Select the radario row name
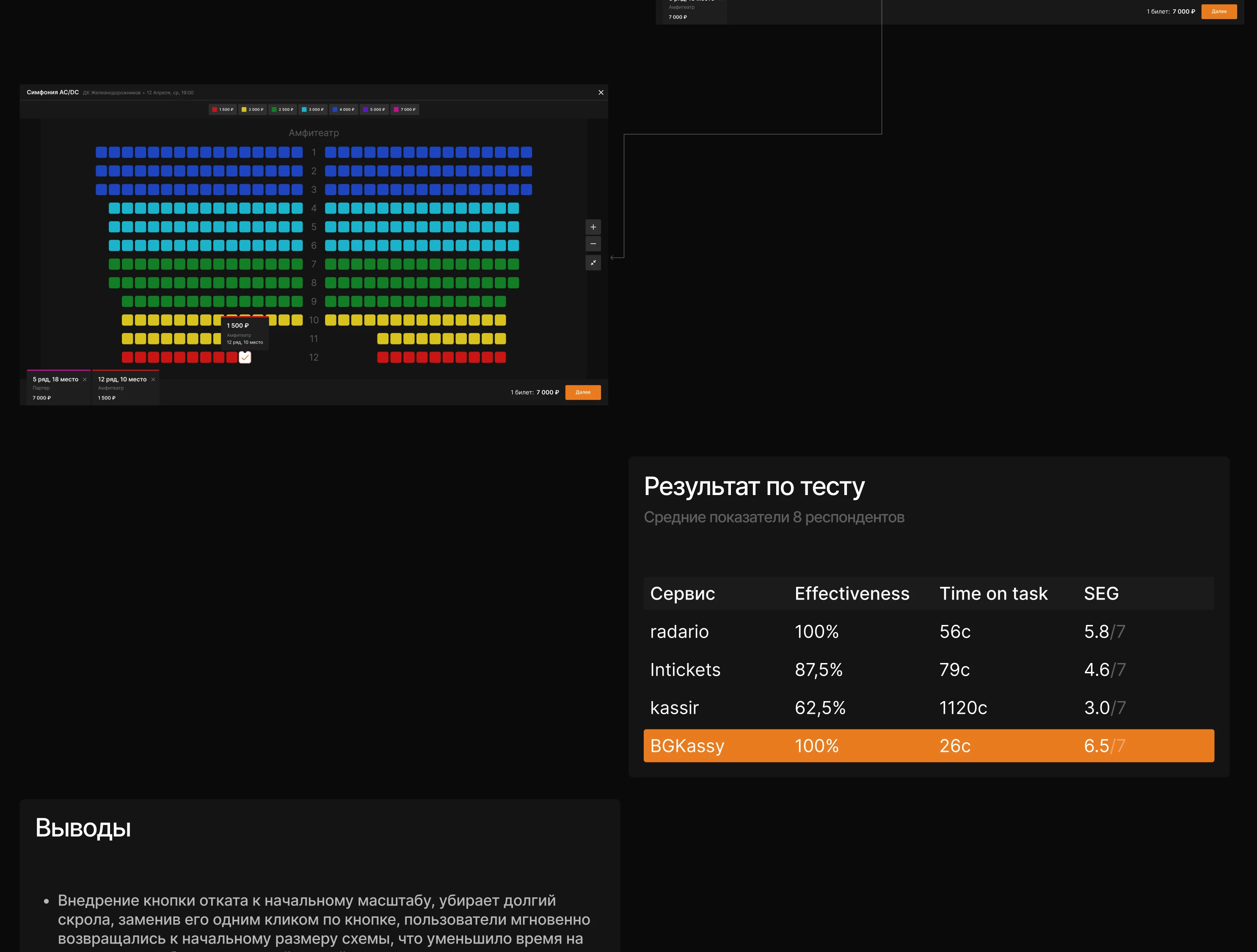 click(680, 632)
